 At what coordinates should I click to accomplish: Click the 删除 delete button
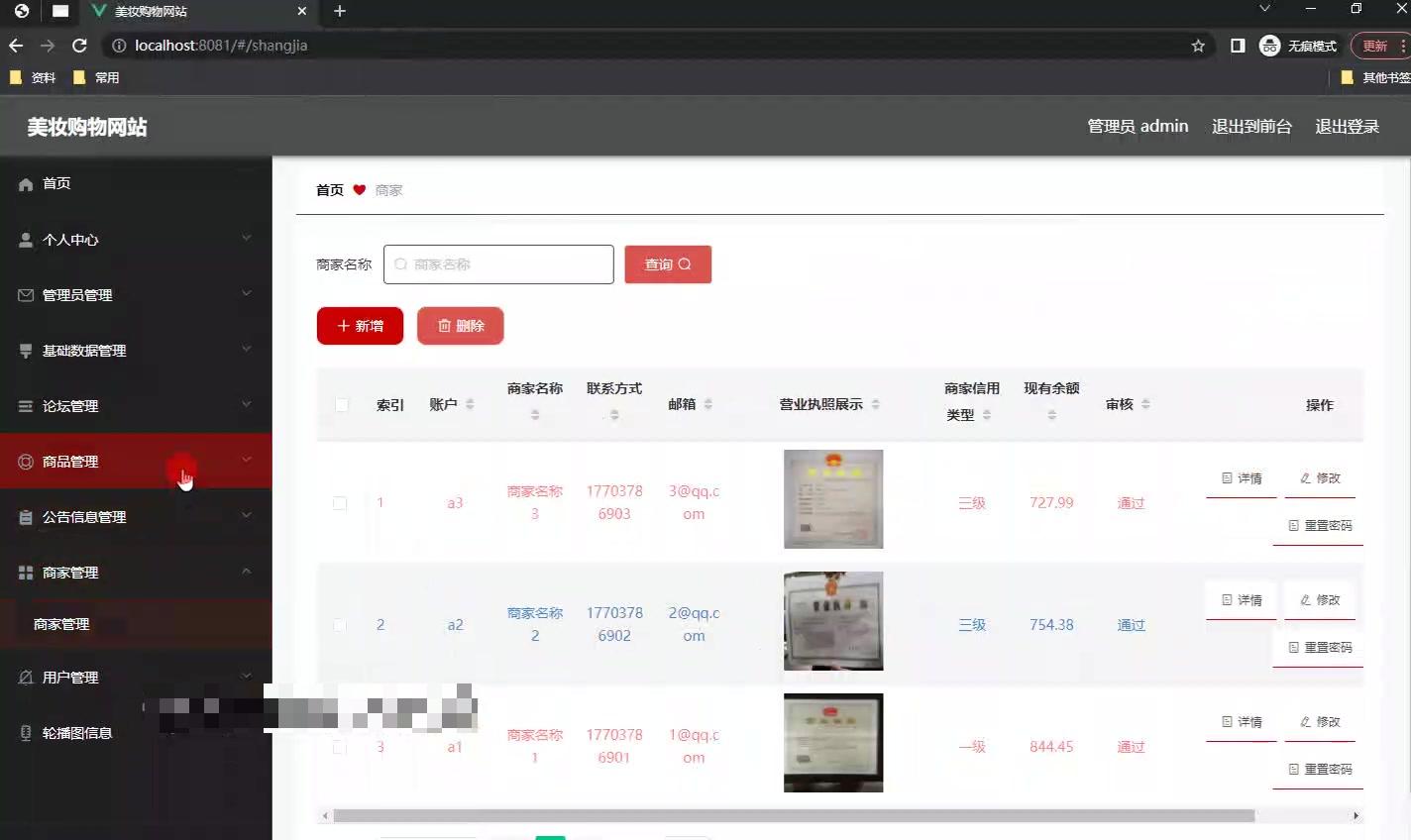tap(461, 326)
